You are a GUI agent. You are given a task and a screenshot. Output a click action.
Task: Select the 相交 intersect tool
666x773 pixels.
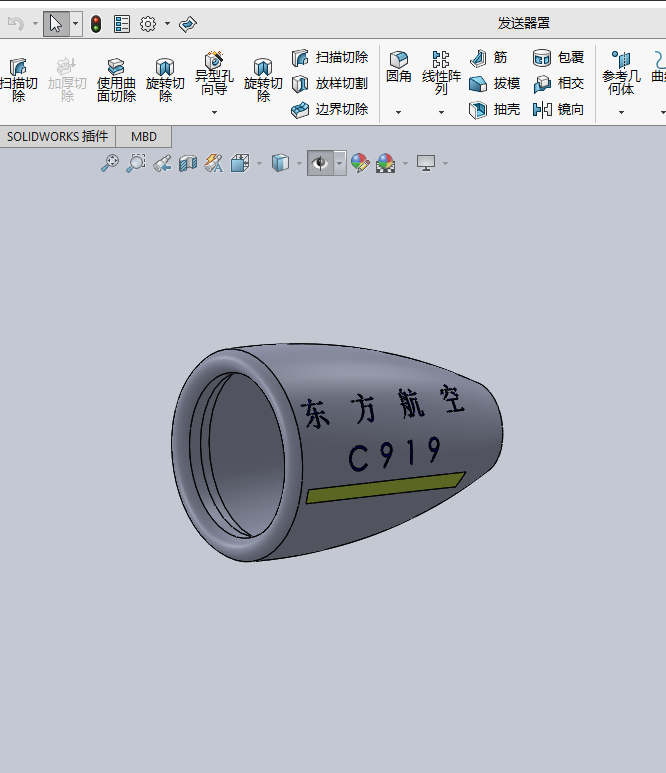pos(559,83)
